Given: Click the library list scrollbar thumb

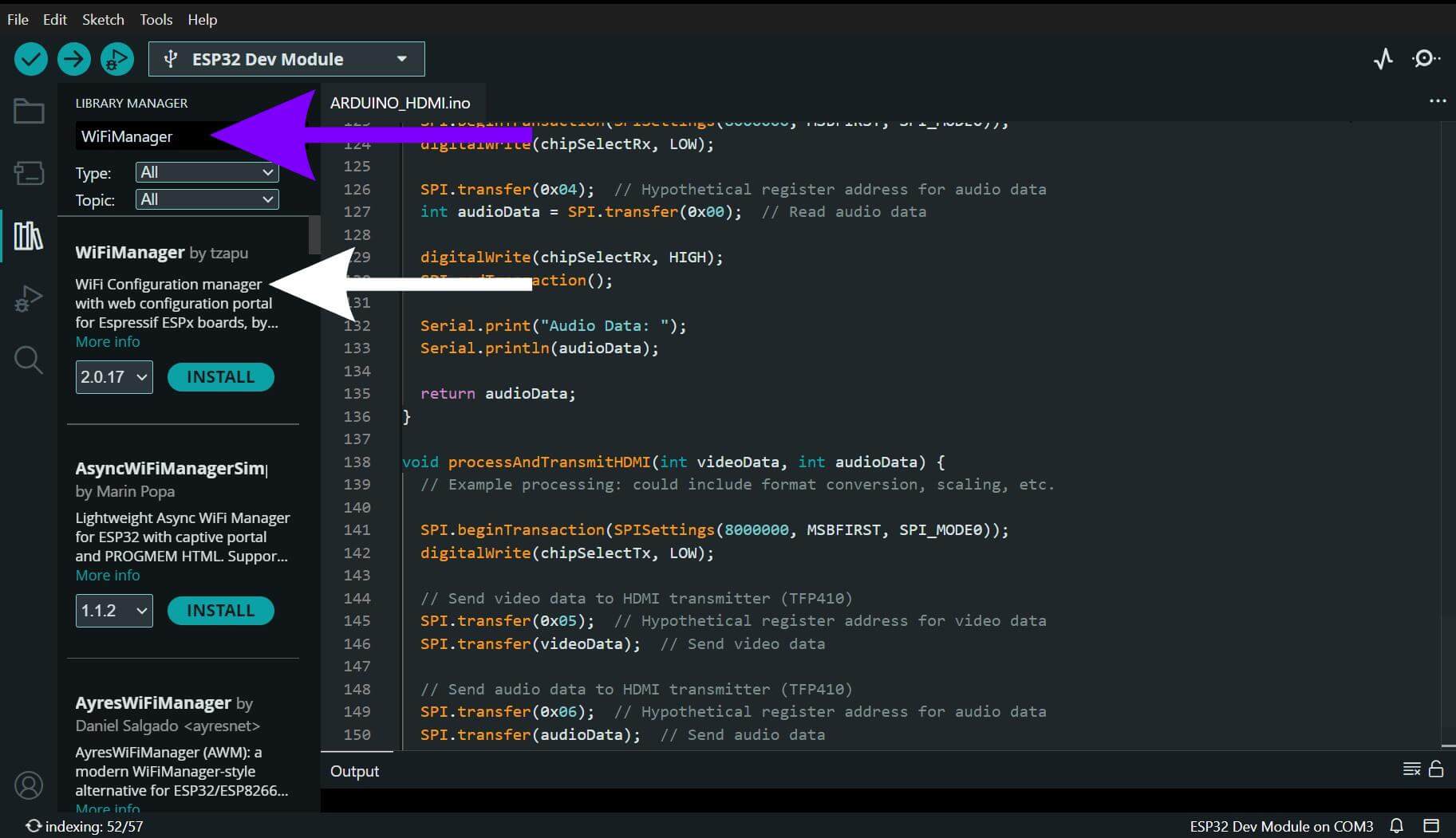Looking at the screenshot, I should 314,235.
